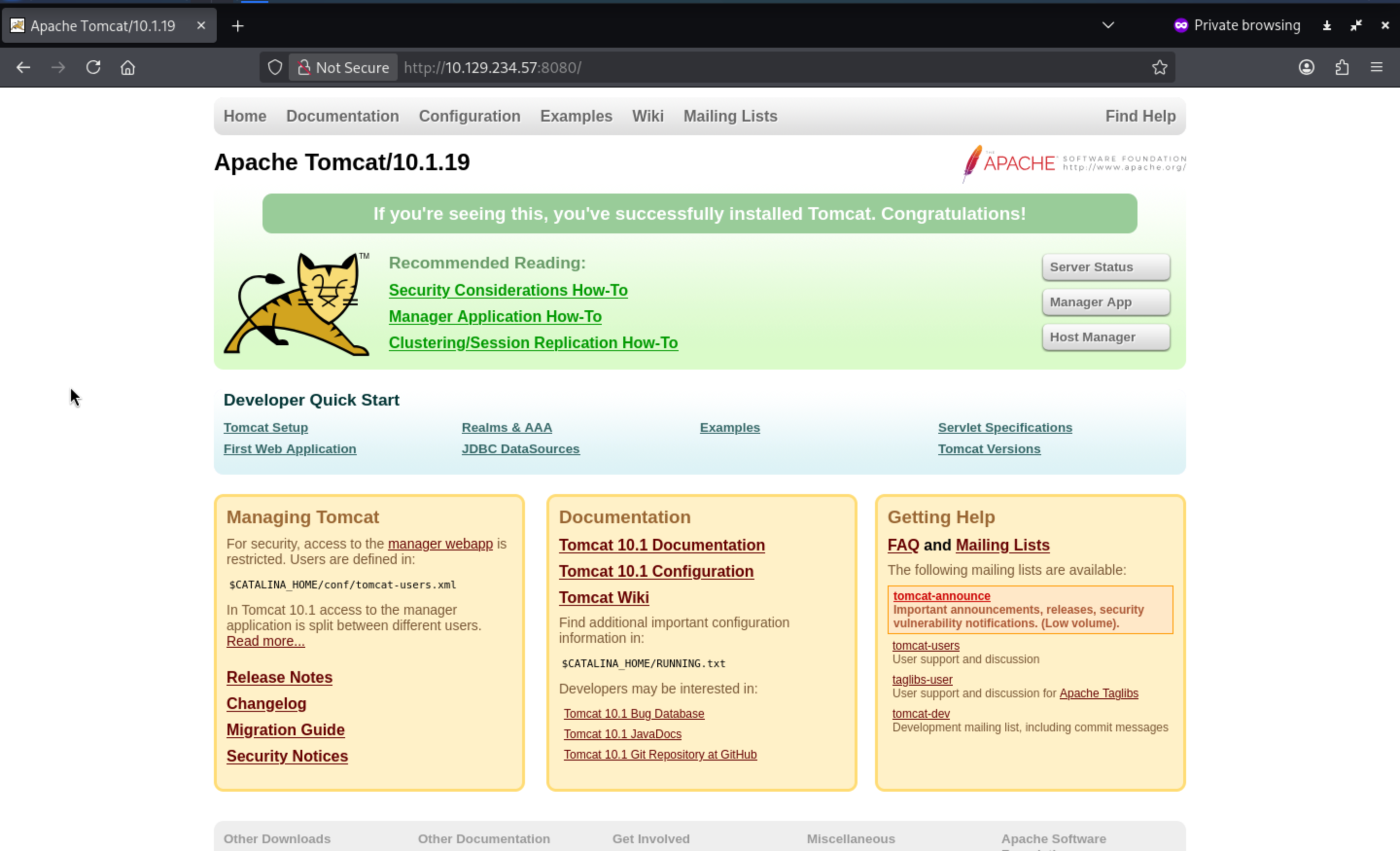Click the browser back arrow icon

pos(23,68)
